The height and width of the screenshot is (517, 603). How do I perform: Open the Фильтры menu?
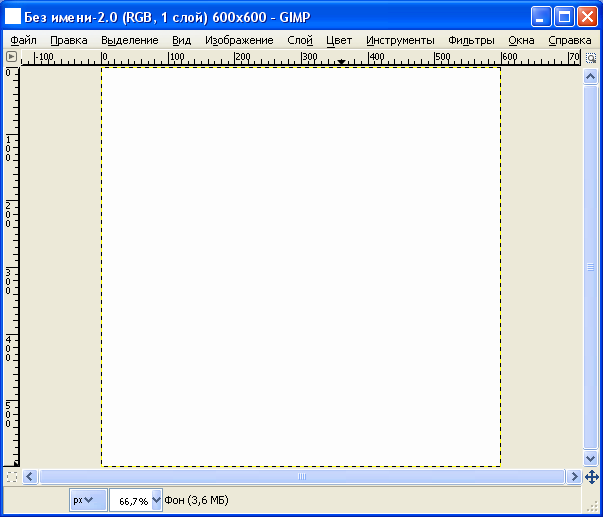point(471,40)
